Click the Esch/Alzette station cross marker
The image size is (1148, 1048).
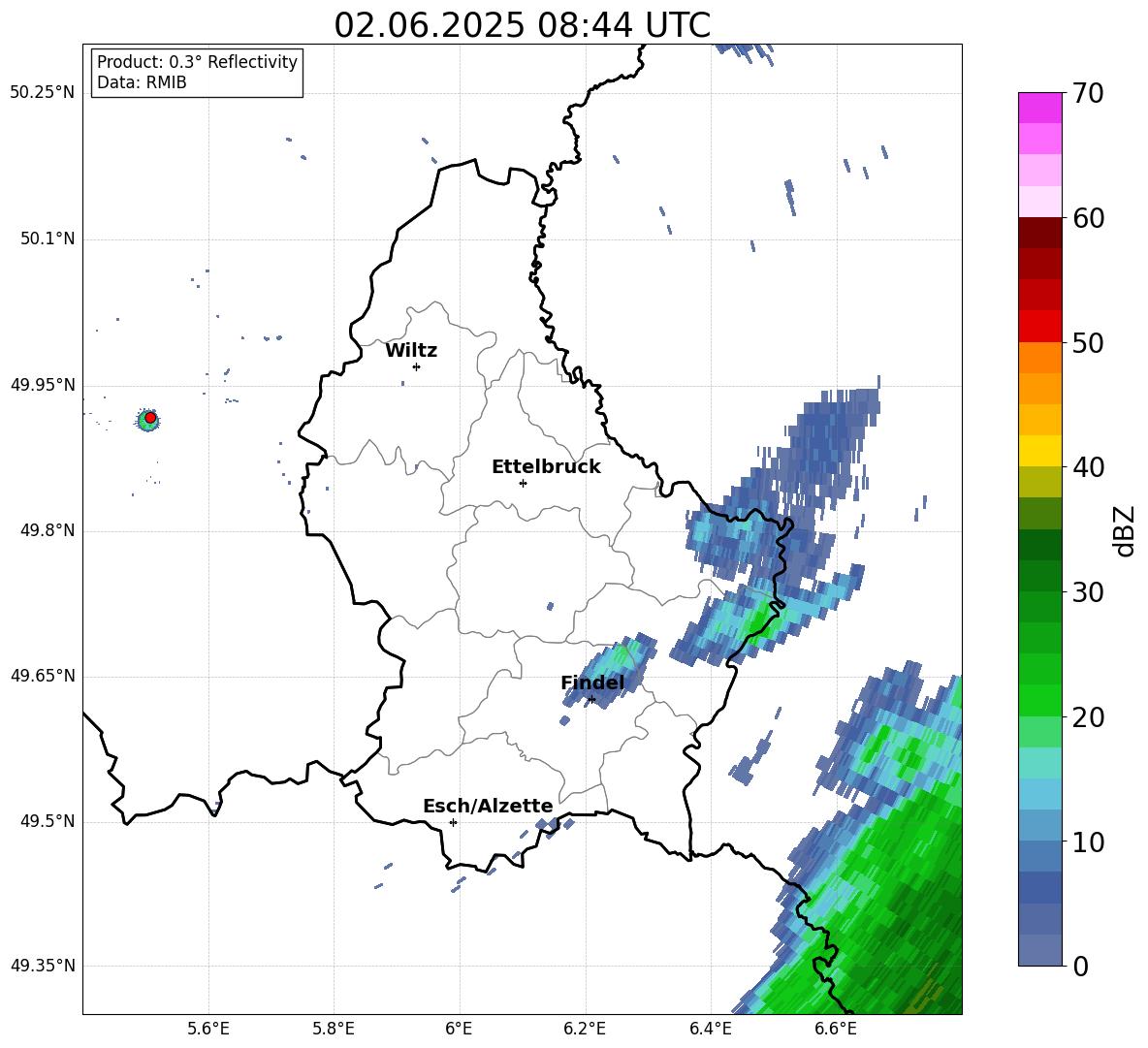[453, 822]
